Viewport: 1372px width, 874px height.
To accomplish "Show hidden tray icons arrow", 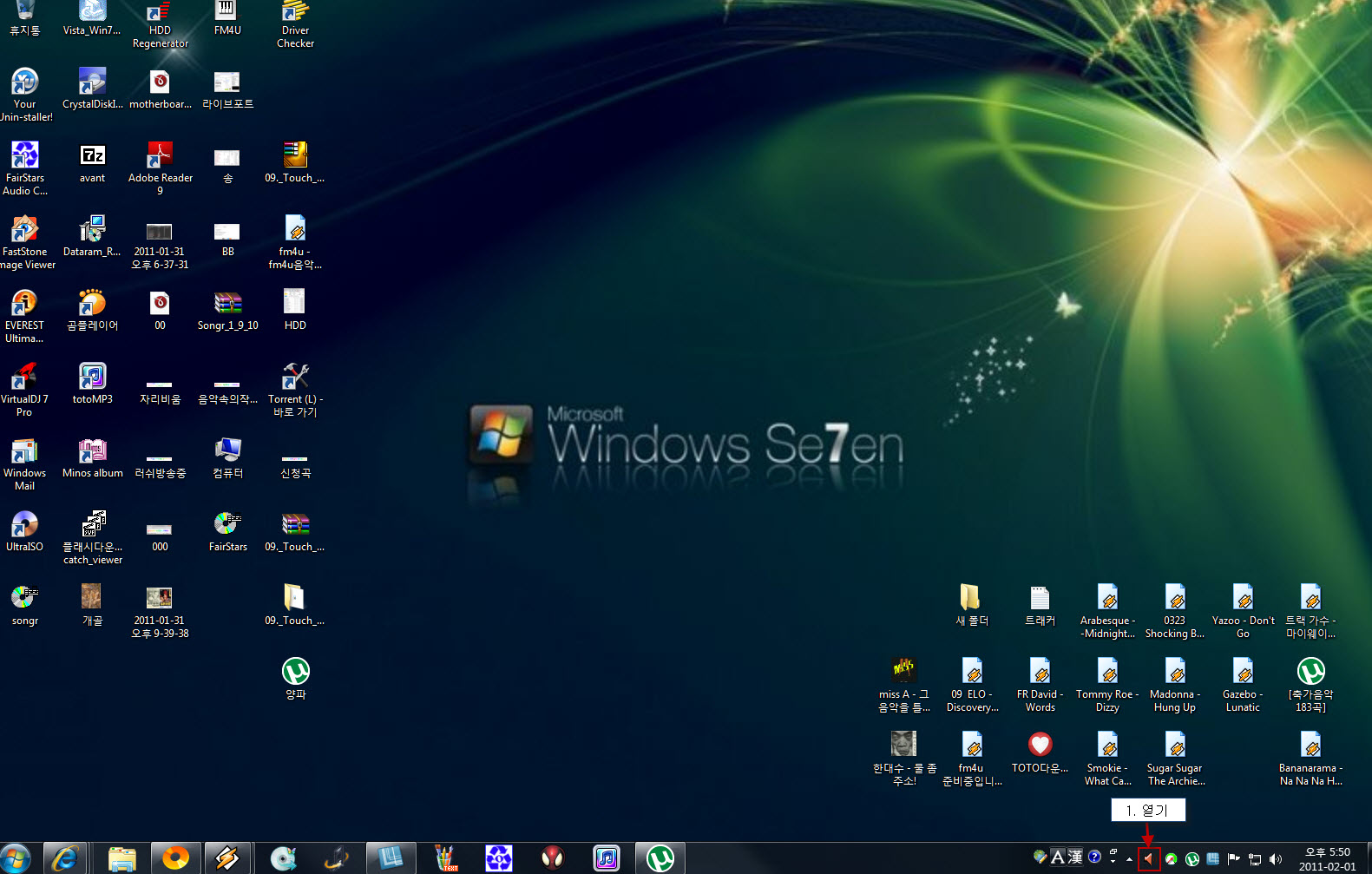I will point(1129,859).
